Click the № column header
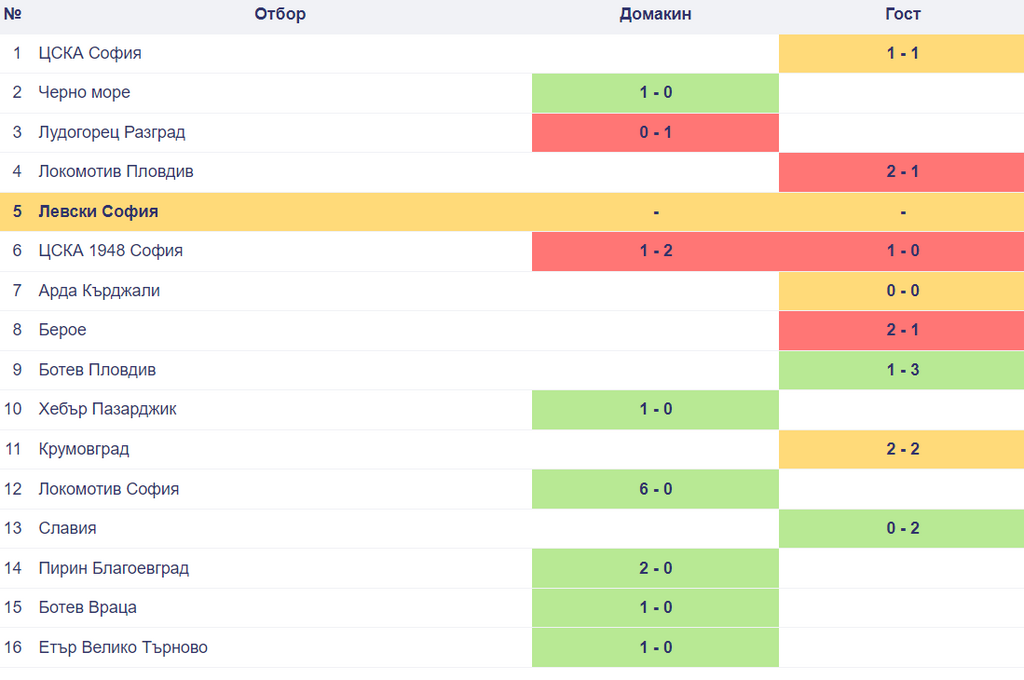1024x680 pixels. pos(13,14)
